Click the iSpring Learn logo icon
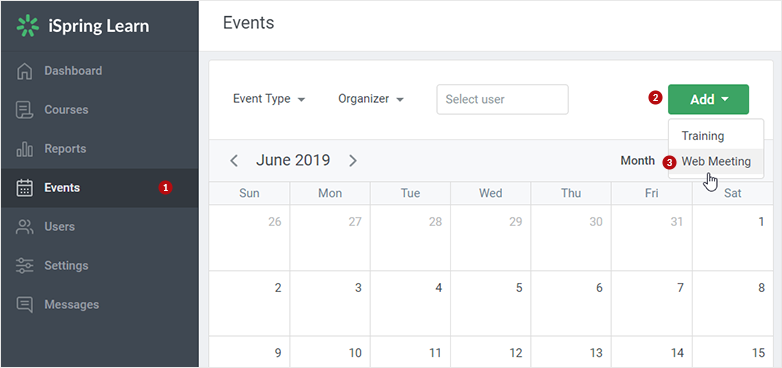Screen dimensions: 782x368 [x=27, y=26]
